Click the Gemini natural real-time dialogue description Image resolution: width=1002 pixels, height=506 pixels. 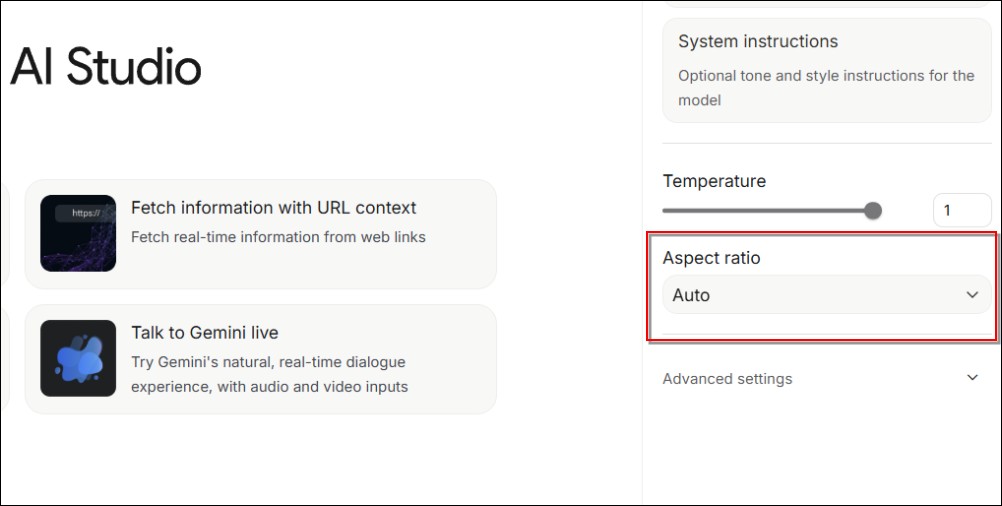tap(269, 374)
